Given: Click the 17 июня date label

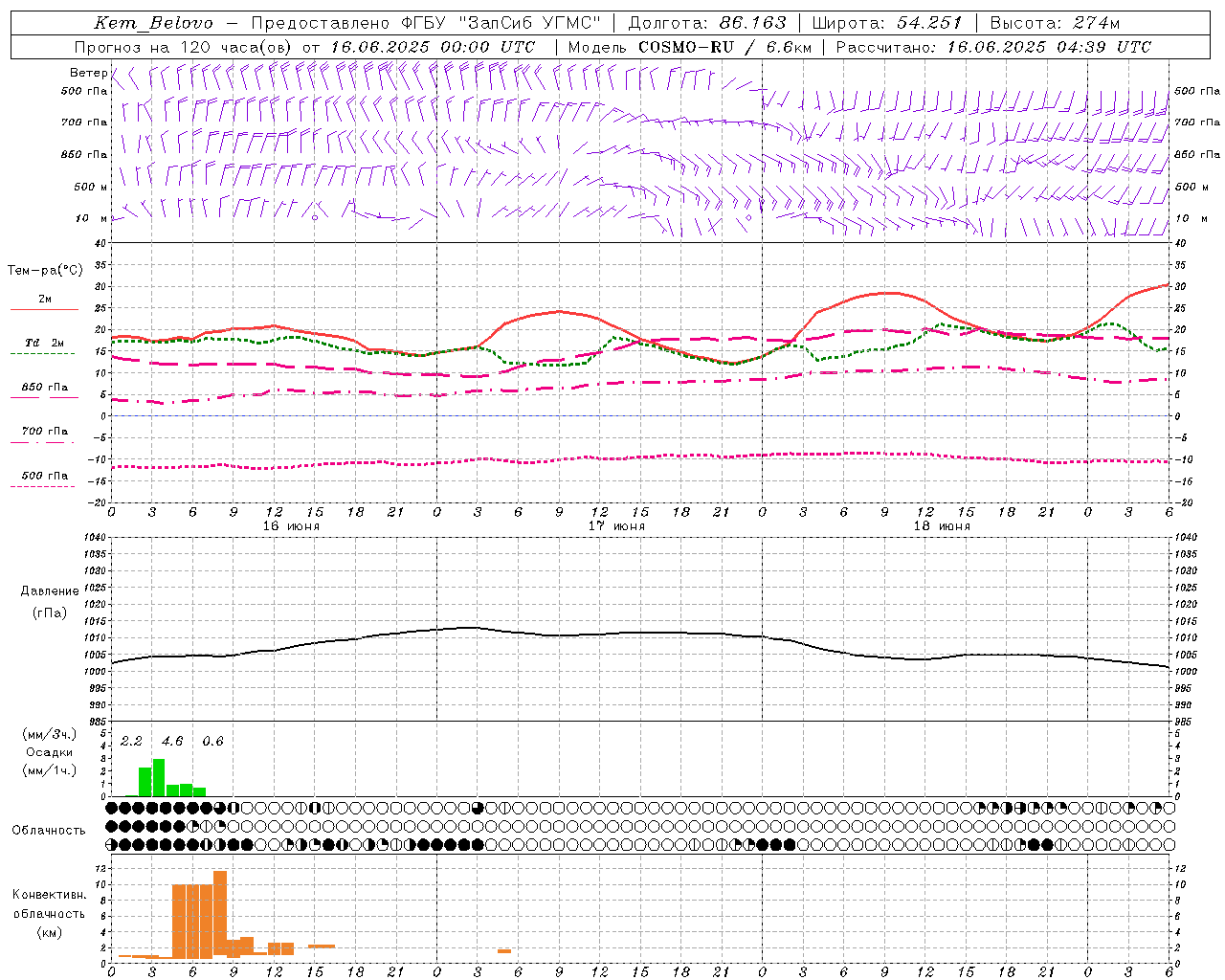Looking at the screenshot, I should coord(616,526).
